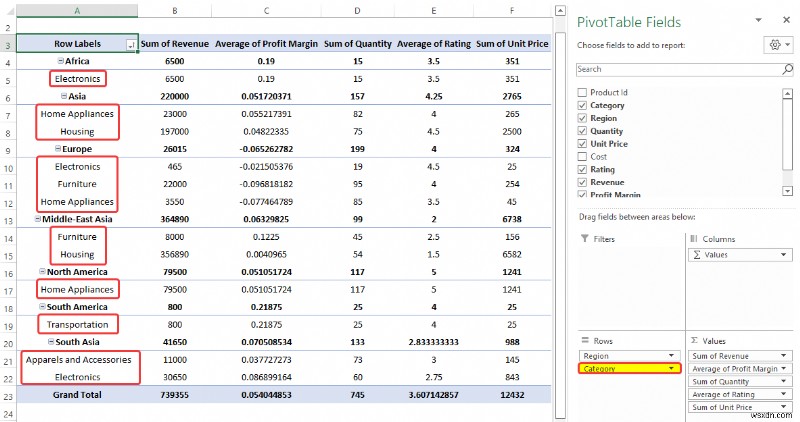
Task: Select the Grand Total label cell
Action: [77, 395]
